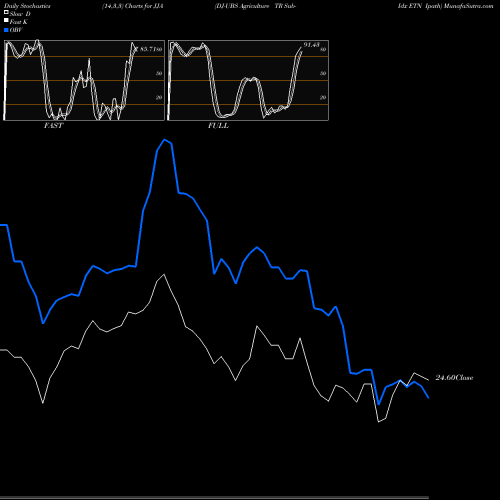Click the 20 level label in FULL chart

pos(323,97)
